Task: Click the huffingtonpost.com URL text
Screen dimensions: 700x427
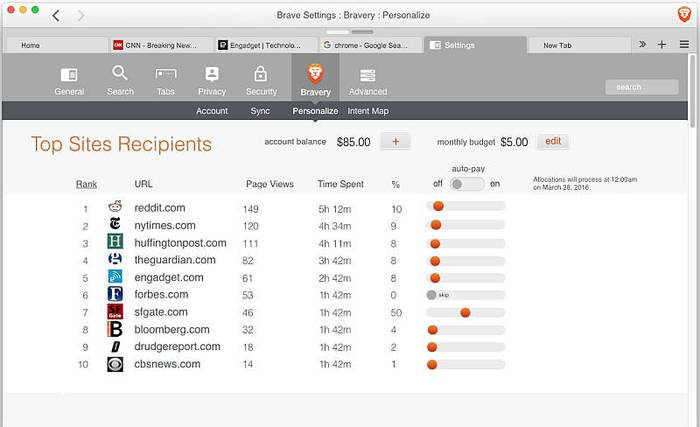Action: pos(180,243)
